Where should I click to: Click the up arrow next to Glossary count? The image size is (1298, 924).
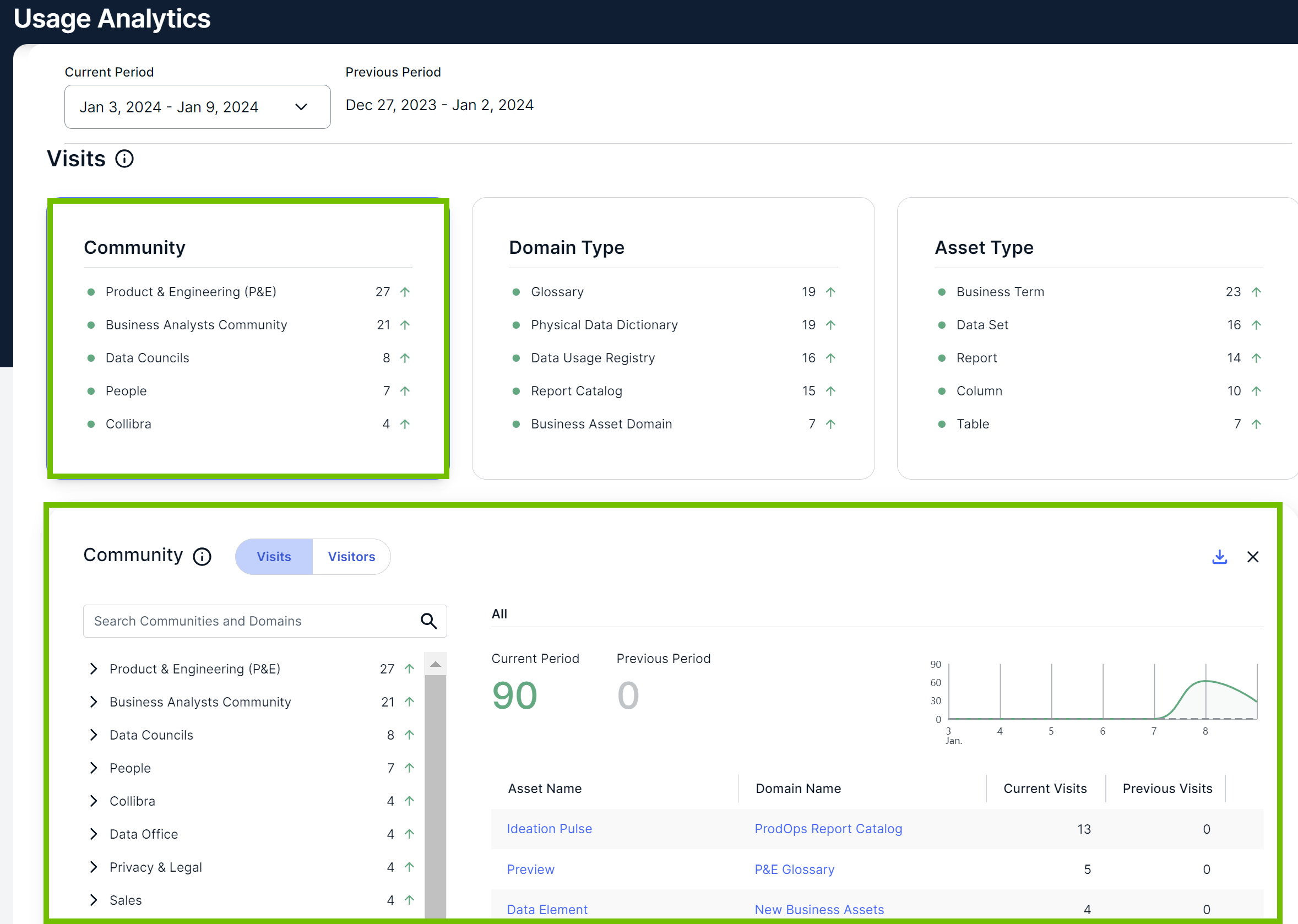point(830,292)
